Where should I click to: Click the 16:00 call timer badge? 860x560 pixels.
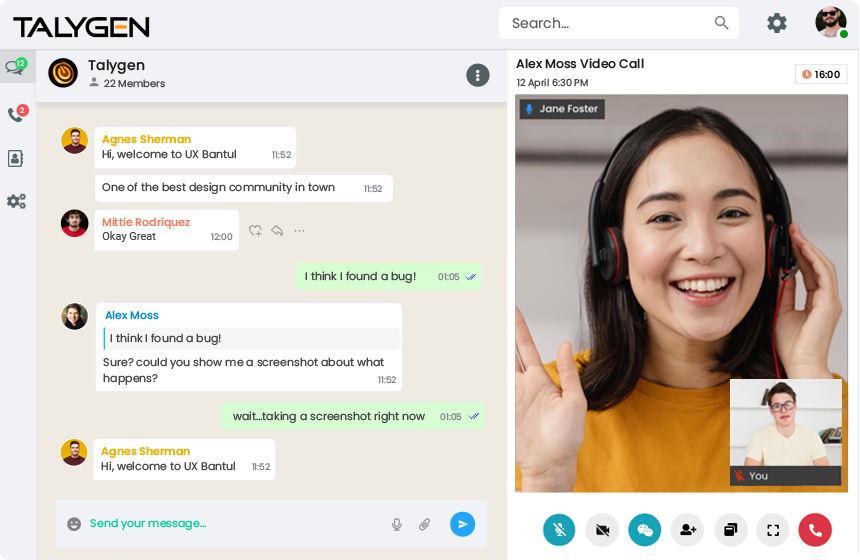[821, 74]
